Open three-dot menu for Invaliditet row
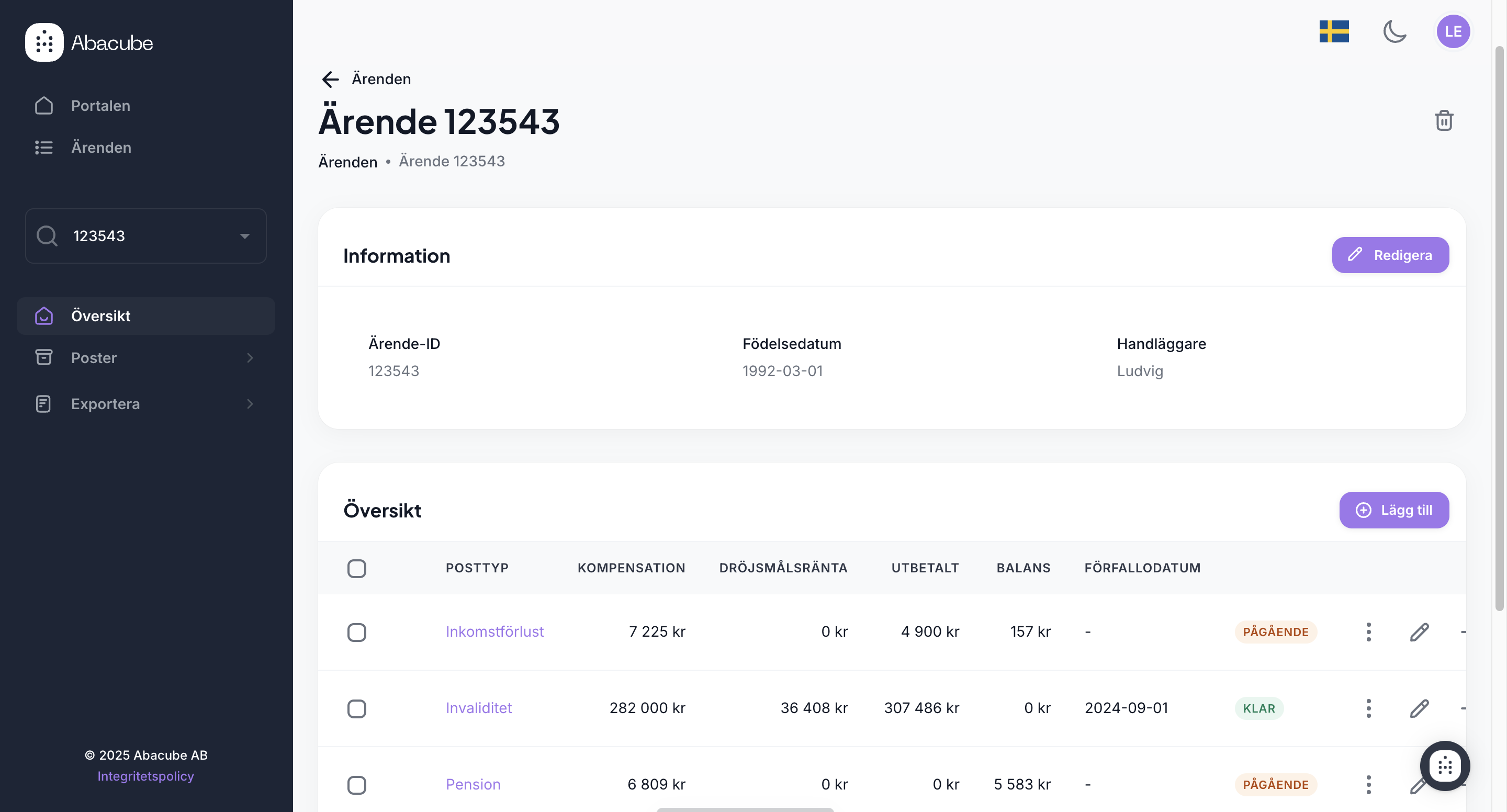Screen dimensions: 1507x812 [x=1368, y=708]
